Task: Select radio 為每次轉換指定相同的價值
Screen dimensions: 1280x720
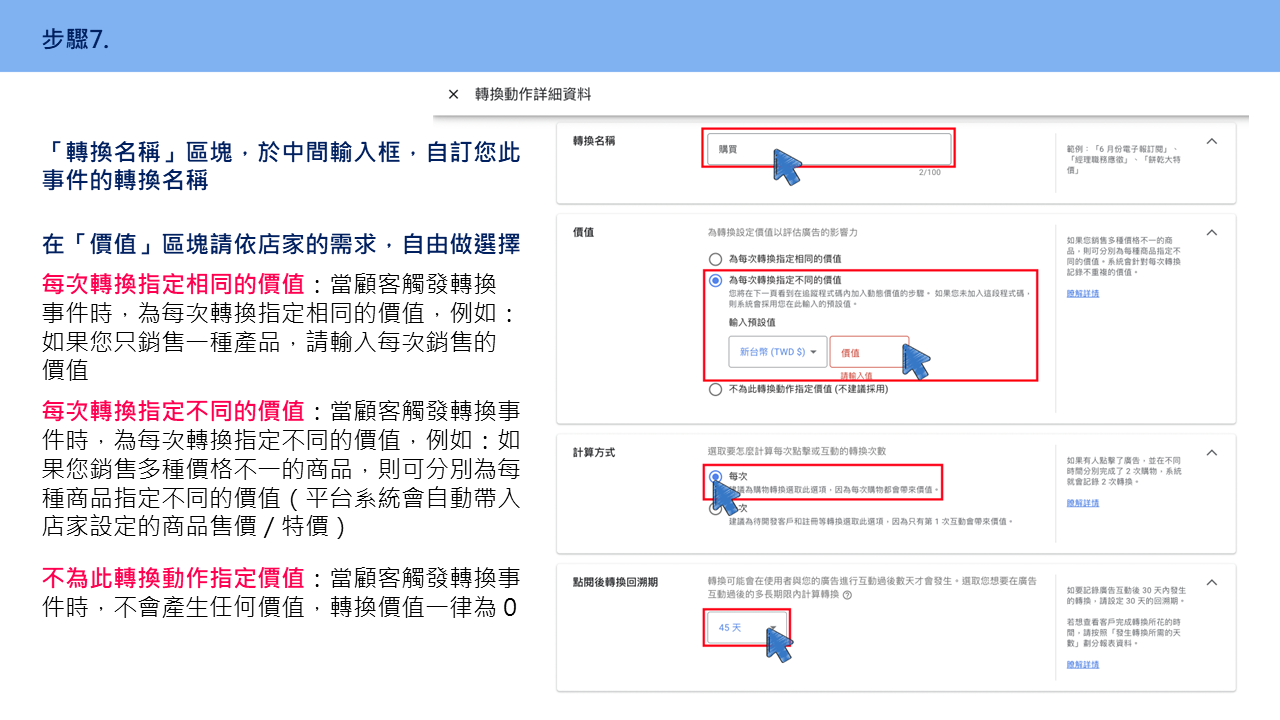Action: coord(715,259)
